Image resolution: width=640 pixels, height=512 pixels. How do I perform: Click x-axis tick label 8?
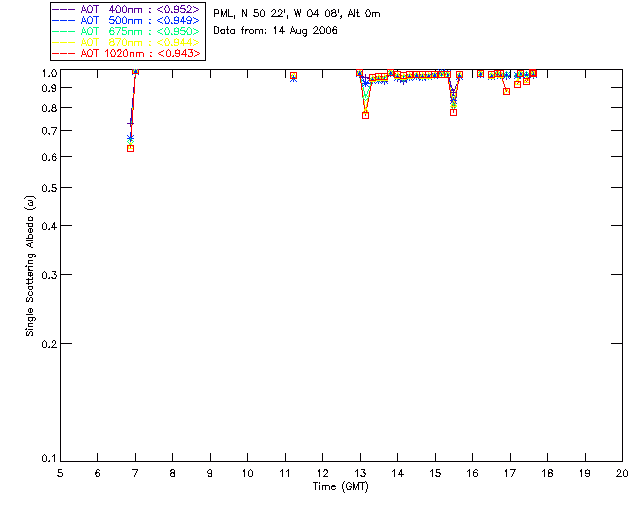(x=173, y=473)
